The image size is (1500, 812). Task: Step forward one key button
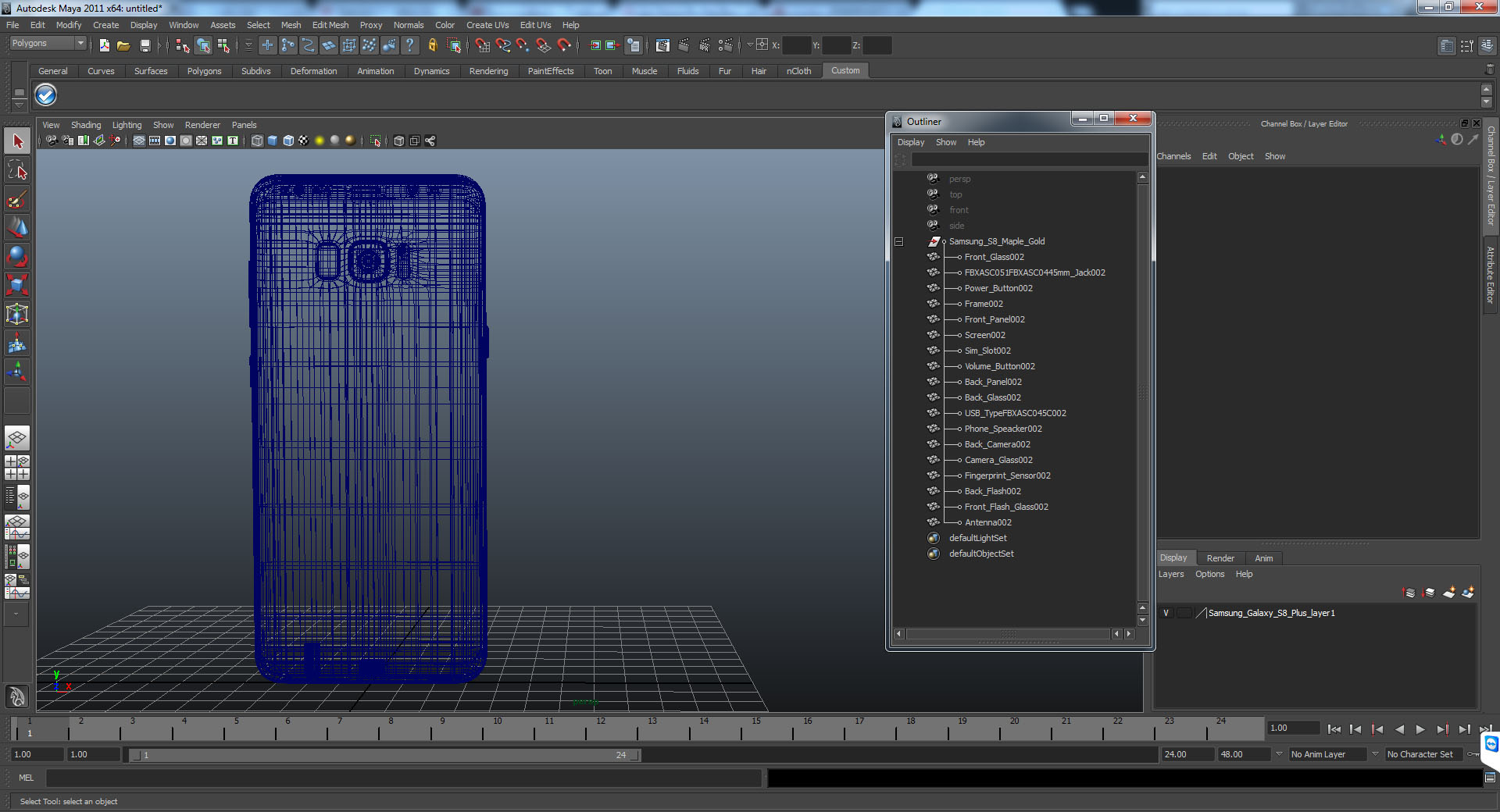pyautogui.click(x=1442, y=729)
